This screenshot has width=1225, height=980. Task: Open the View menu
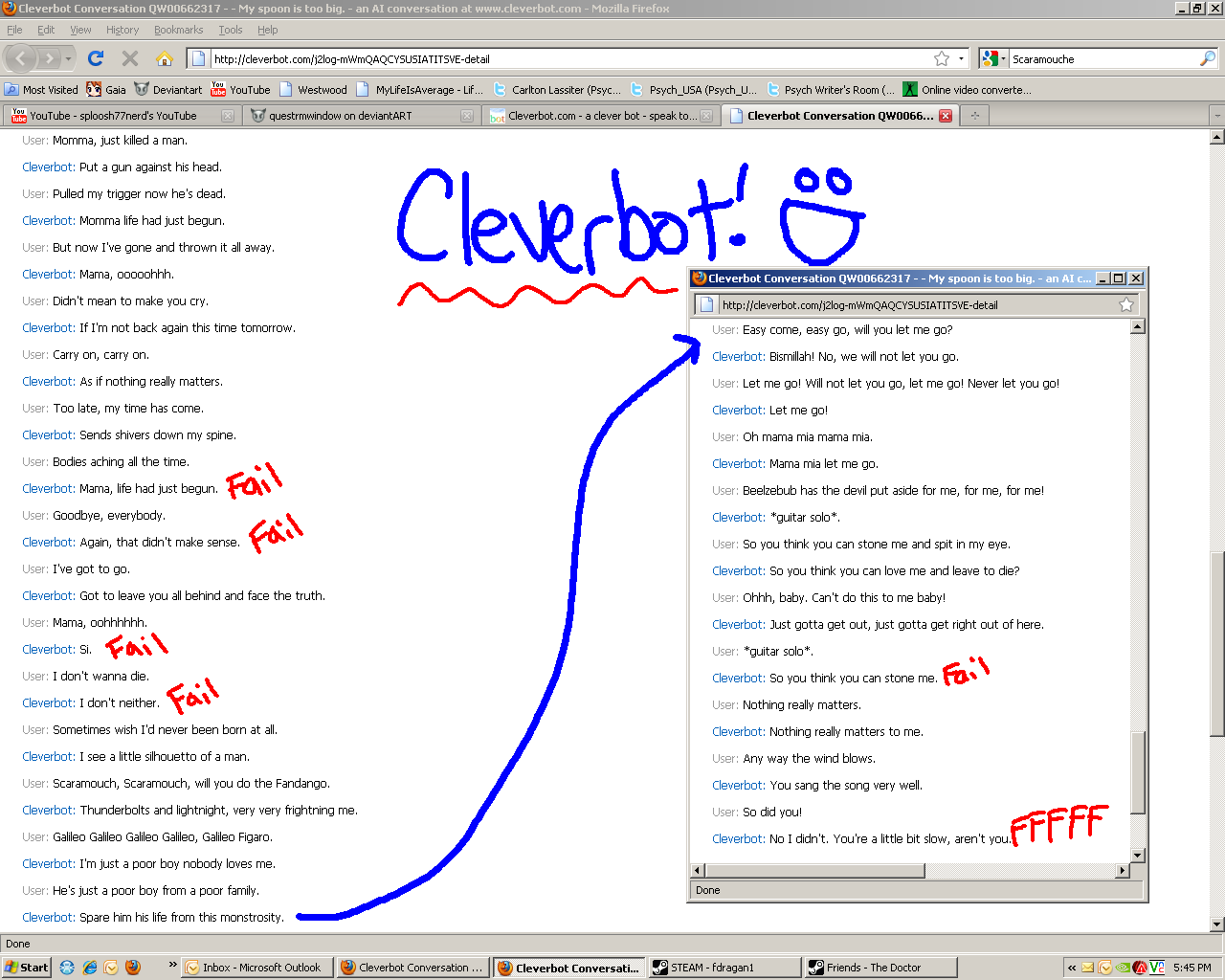pos(81,30)
